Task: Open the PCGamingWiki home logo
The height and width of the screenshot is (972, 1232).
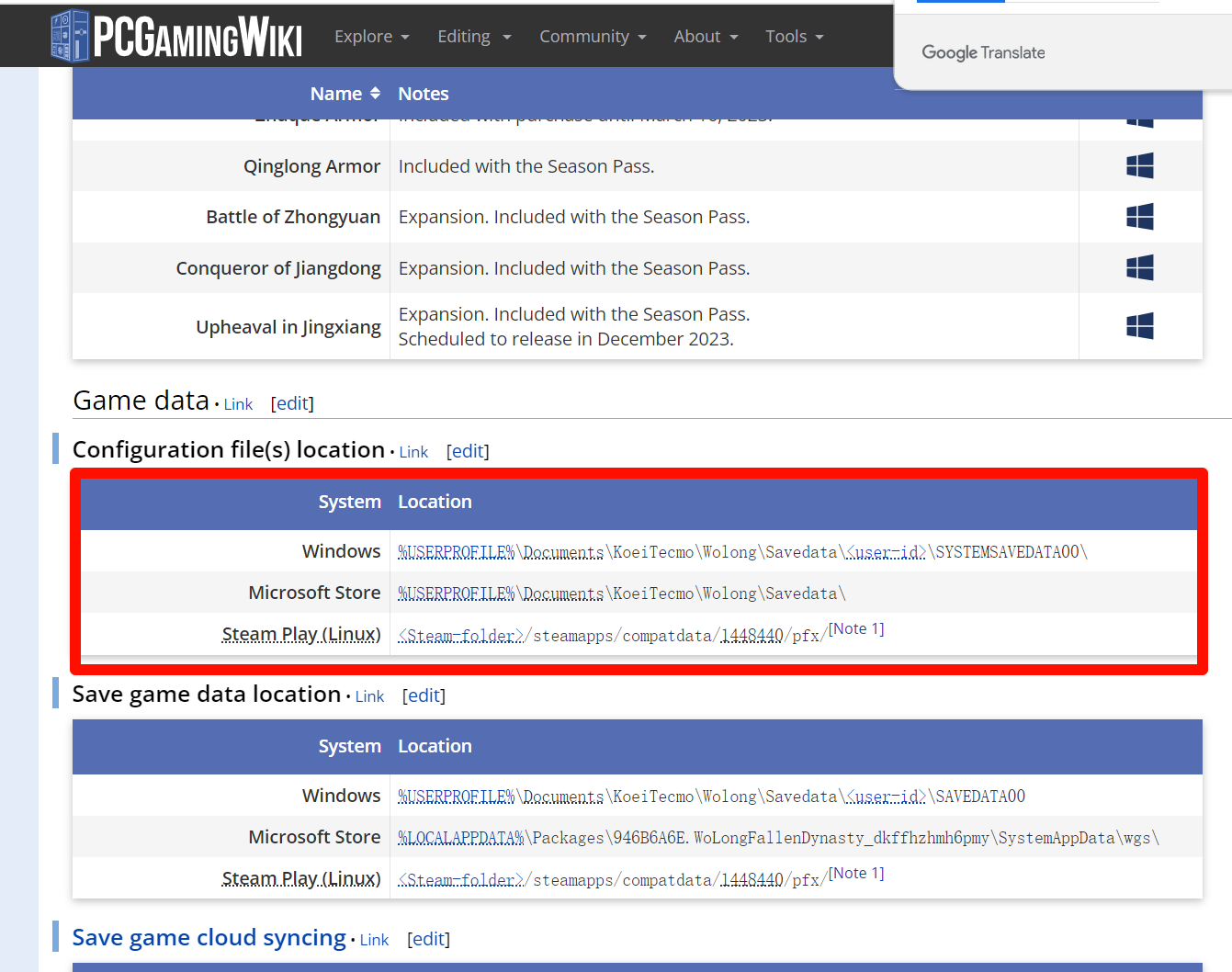Action: pos(176,37)
